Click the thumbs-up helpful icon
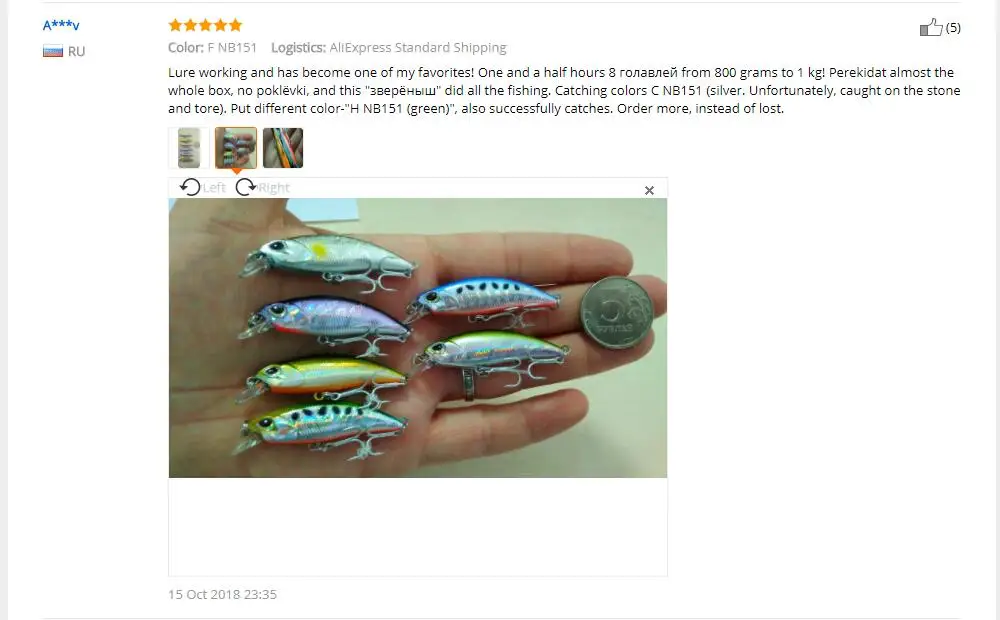 coord(930,27)
